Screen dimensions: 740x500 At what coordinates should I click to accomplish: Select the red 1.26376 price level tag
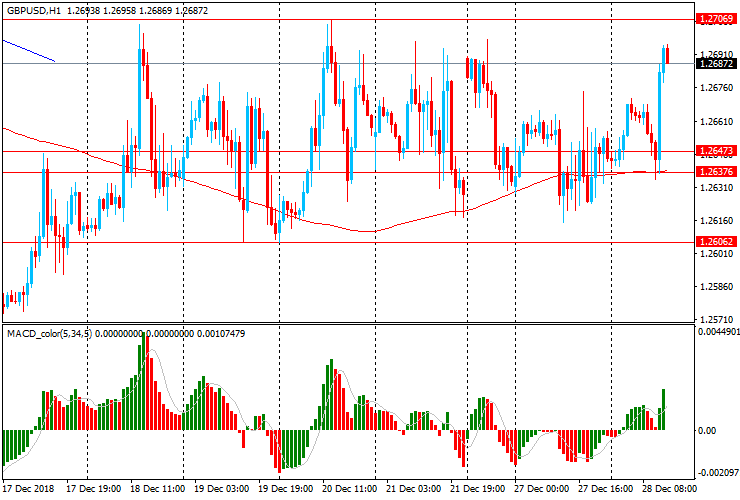pyautogui.click(x=716, y=172)
